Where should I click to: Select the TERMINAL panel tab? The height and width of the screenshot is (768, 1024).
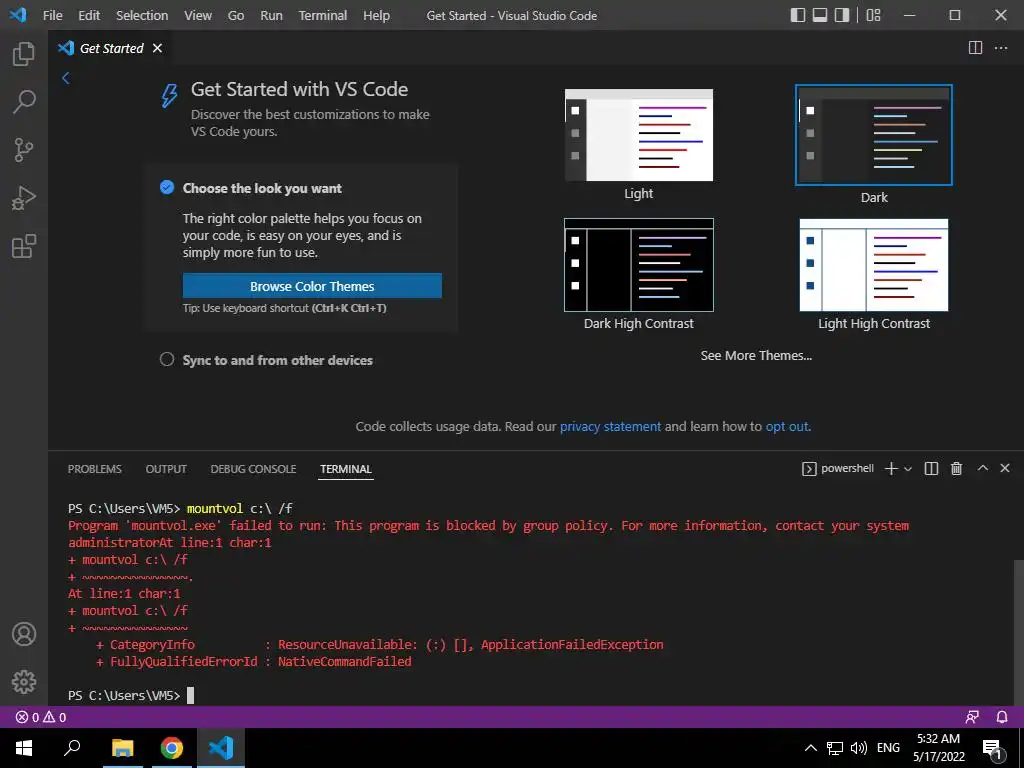(x=345, y=469)
